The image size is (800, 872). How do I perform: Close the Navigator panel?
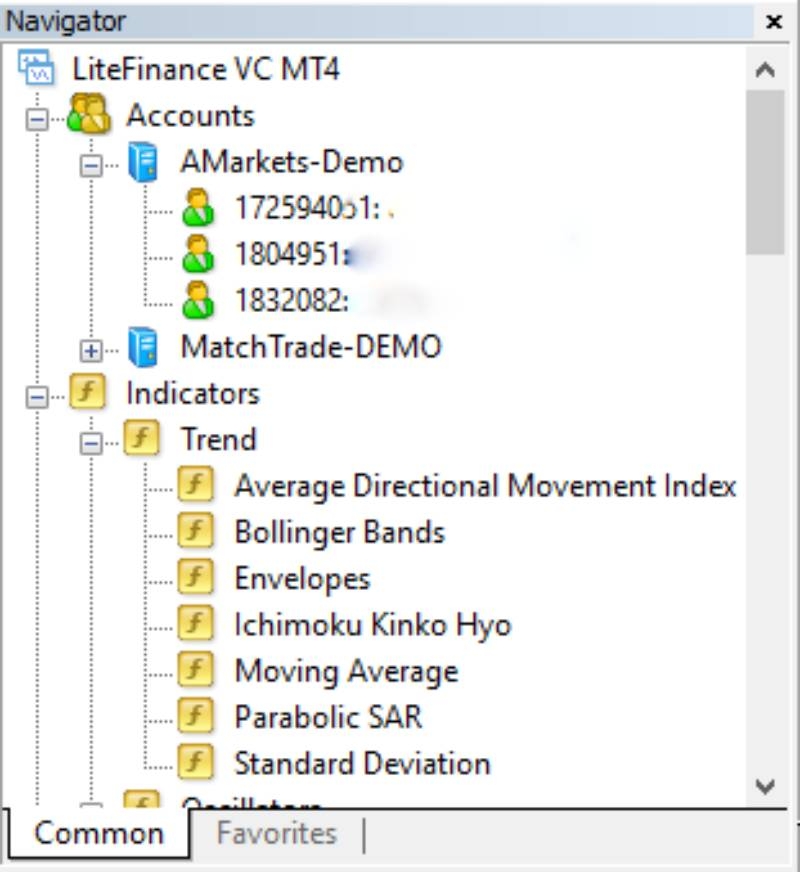pos(774,22)
